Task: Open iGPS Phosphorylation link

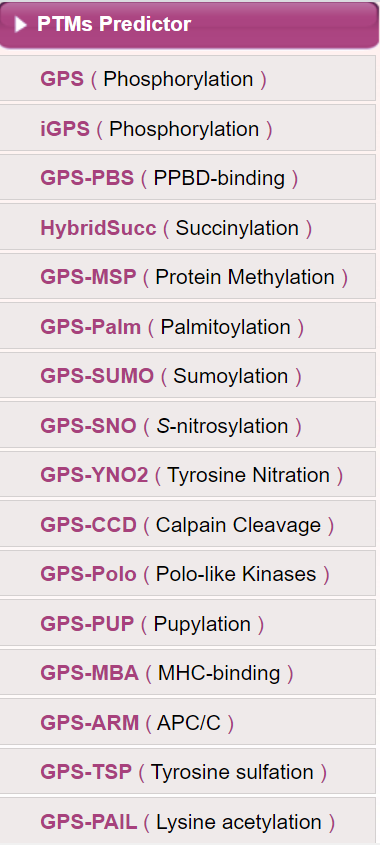Action: 187,128
